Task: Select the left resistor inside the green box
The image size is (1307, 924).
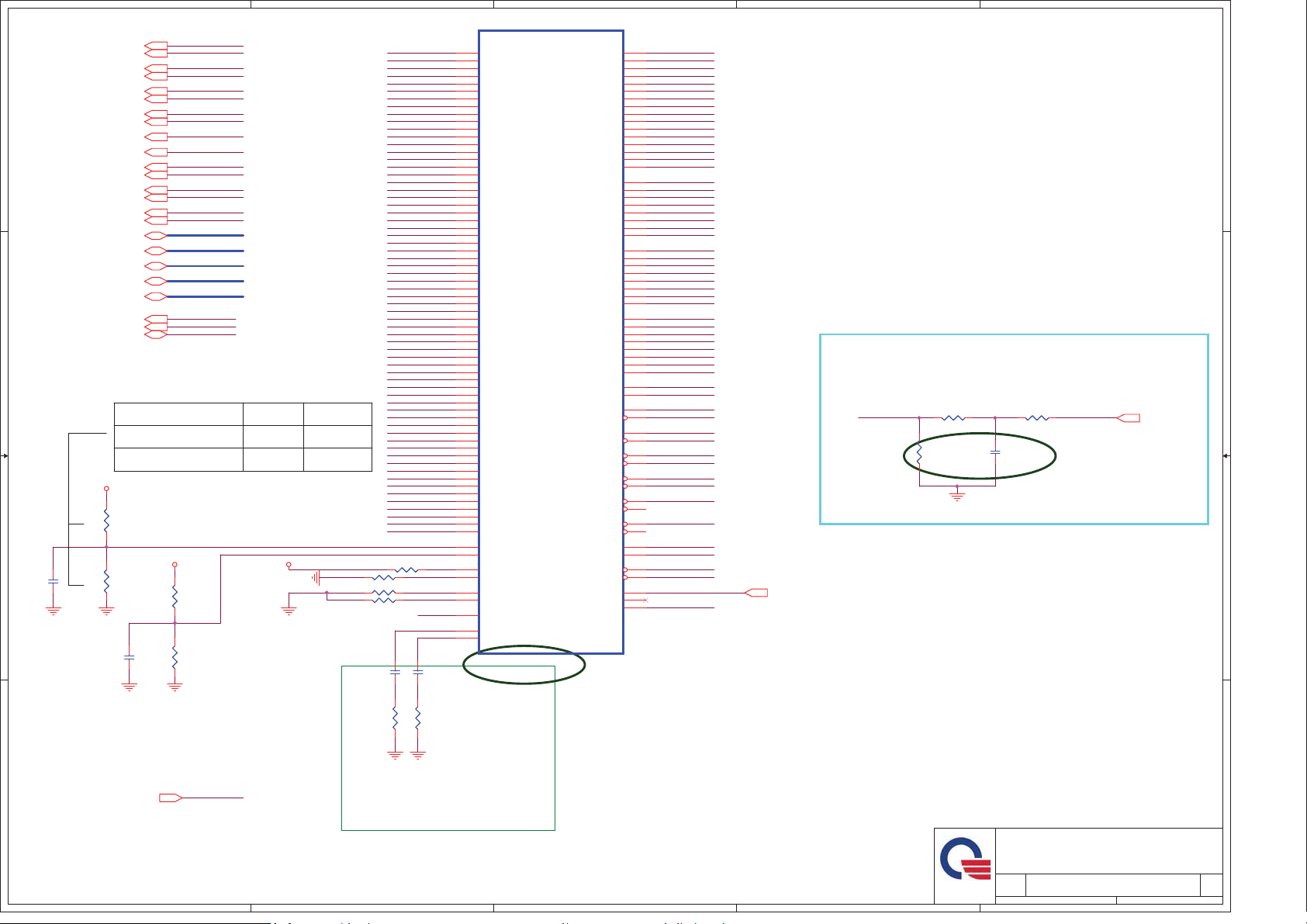Action: (395, 718)
